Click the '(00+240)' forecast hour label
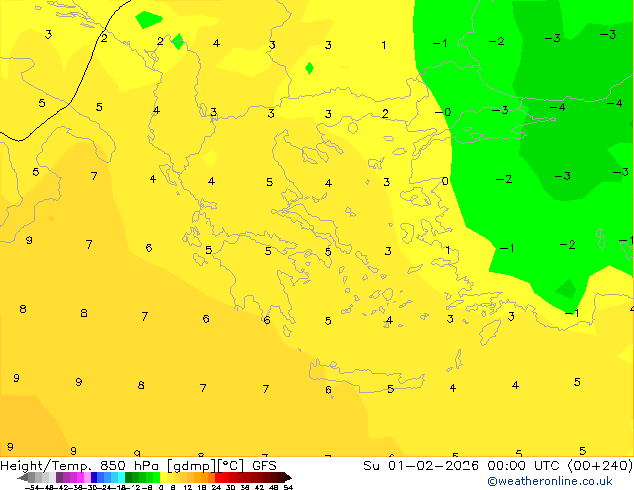This screenshot has width=634, height=490. [x=600, y=466]
